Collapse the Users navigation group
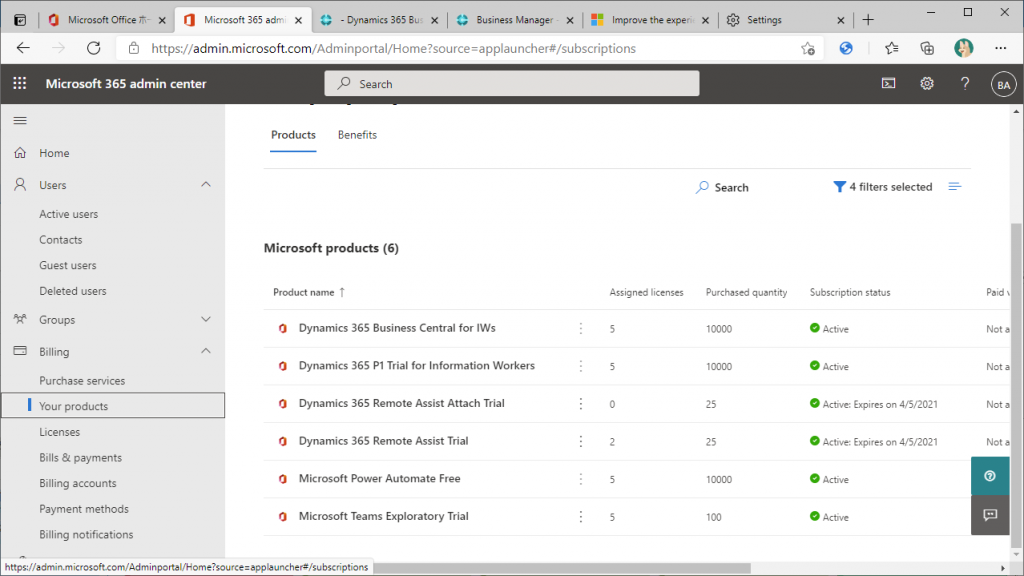The width and height of the screenshot is (1024, 576). (x=206, y=185)
